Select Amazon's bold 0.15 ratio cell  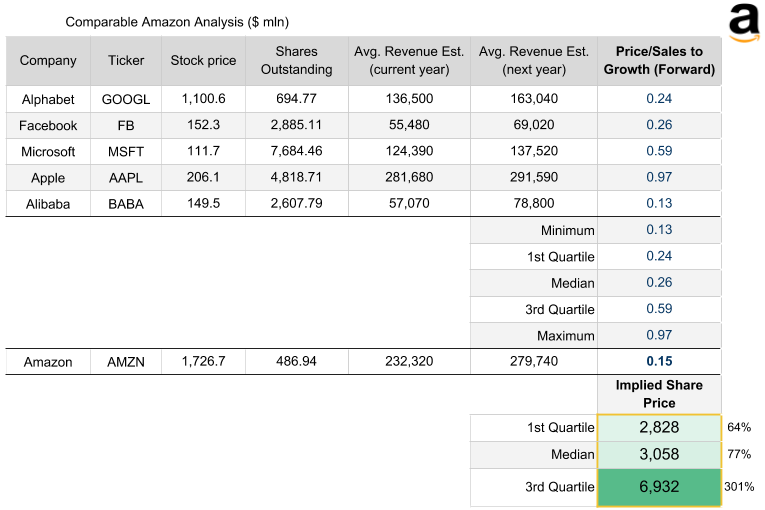coord(659,362)
